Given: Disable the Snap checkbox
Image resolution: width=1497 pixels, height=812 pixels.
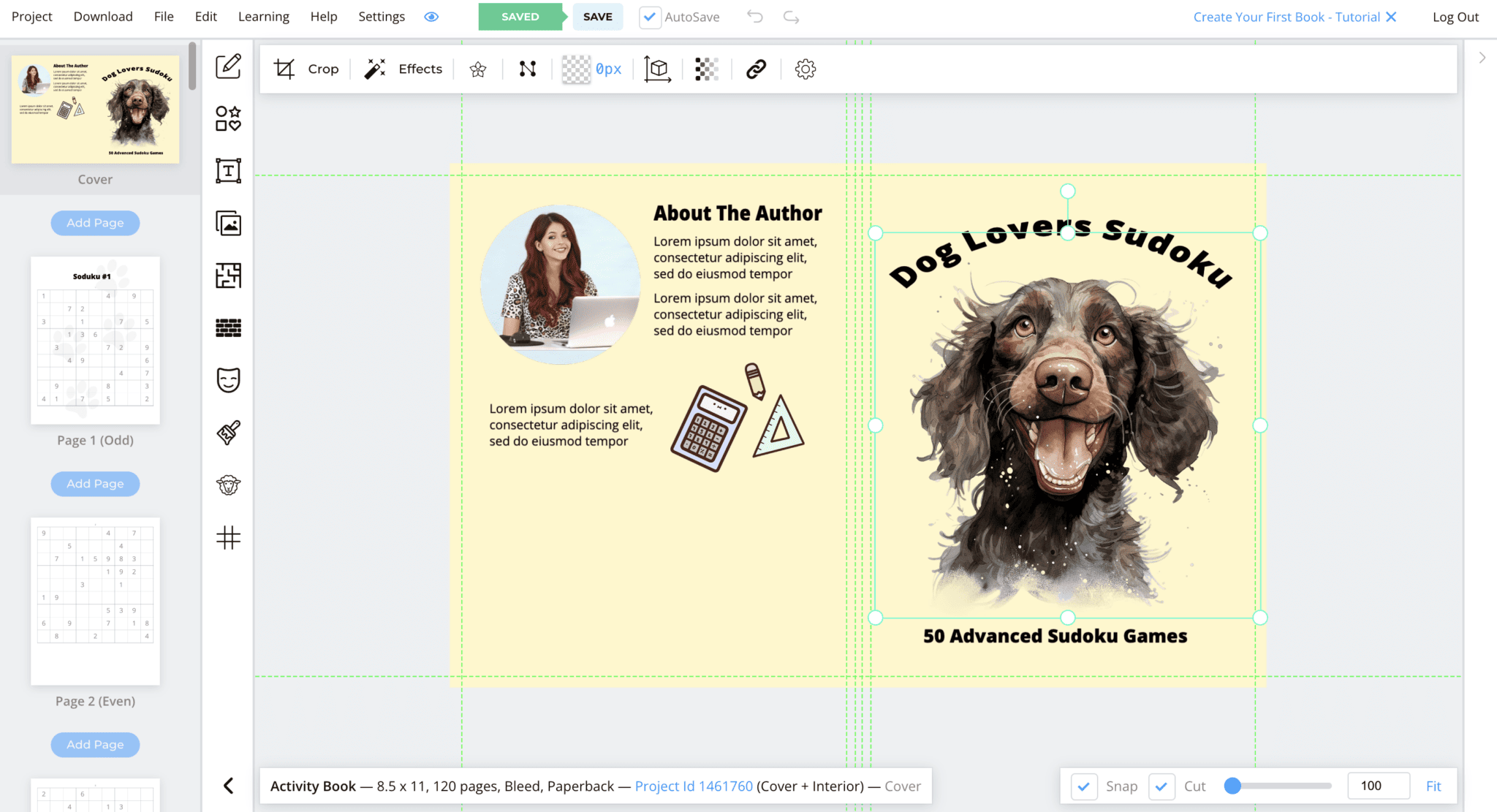Looking at the screenshot, I should click(1084, 786).
